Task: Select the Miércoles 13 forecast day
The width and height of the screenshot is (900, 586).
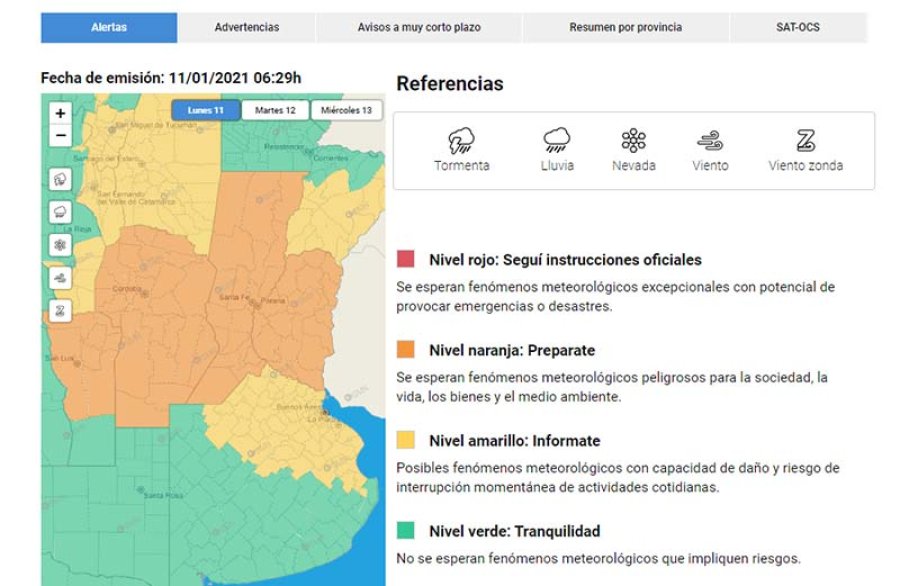Action: tap(346, 110)
